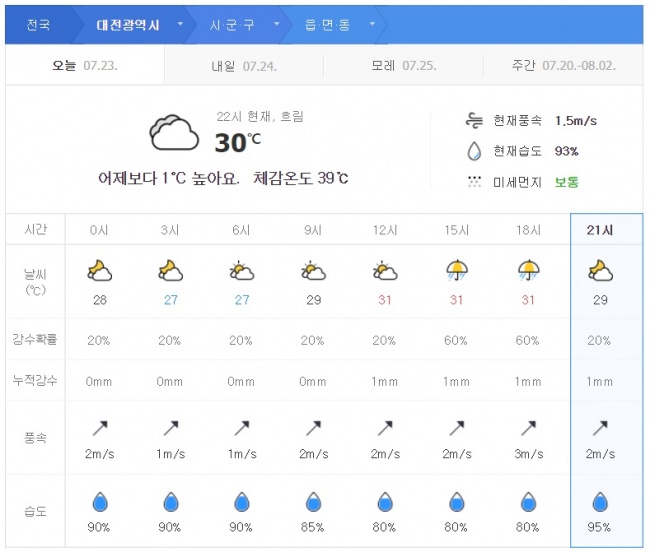Click the 0시 time column header
Screen dimensions: 650x552
click(x=99, y=230)
